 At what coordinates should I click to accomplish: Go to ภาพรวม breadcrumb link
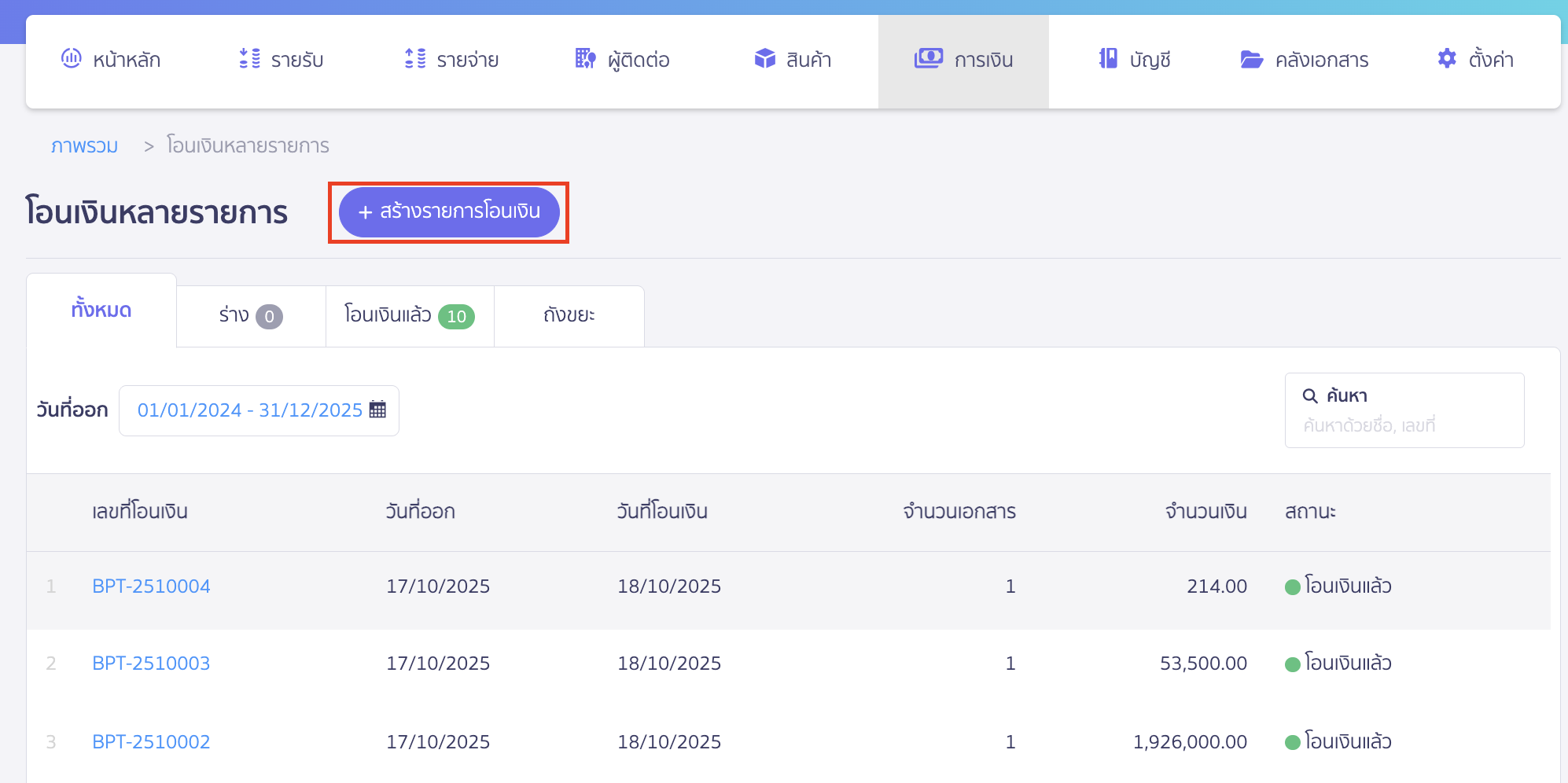[x=84, y=146]
